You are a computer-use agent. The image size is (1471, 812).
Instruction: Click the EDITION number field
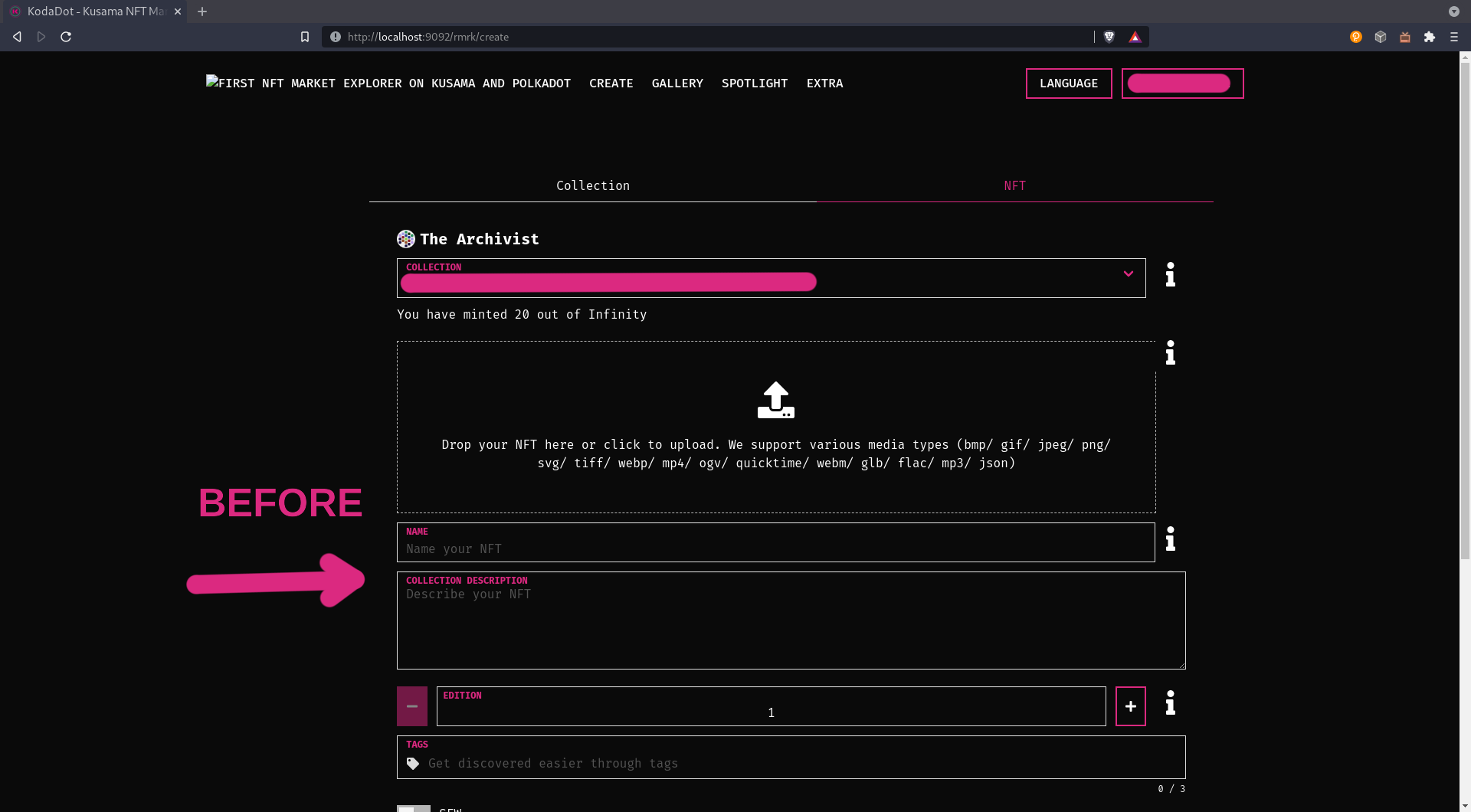(x=772, y=706)
